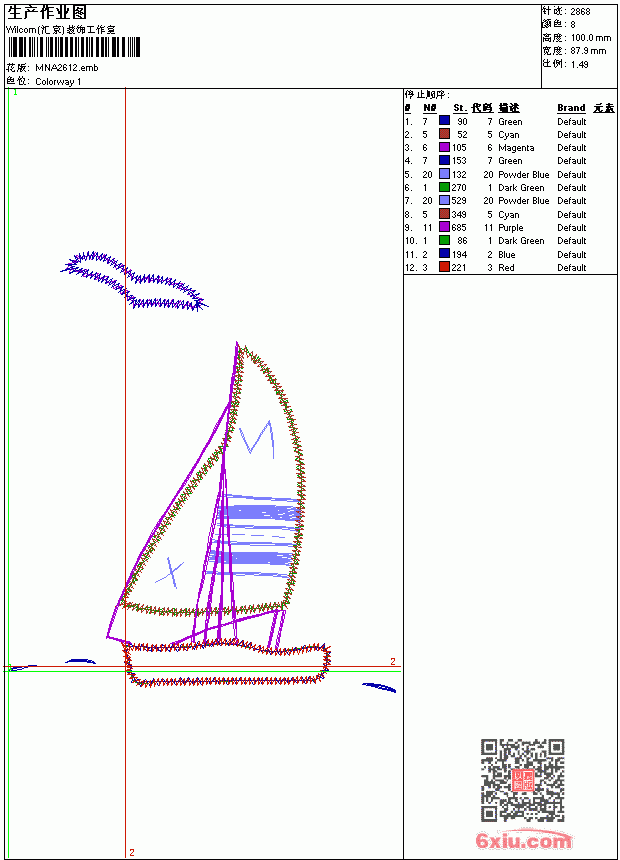Click the barcode under the studio name

click(x=74, y=47)
